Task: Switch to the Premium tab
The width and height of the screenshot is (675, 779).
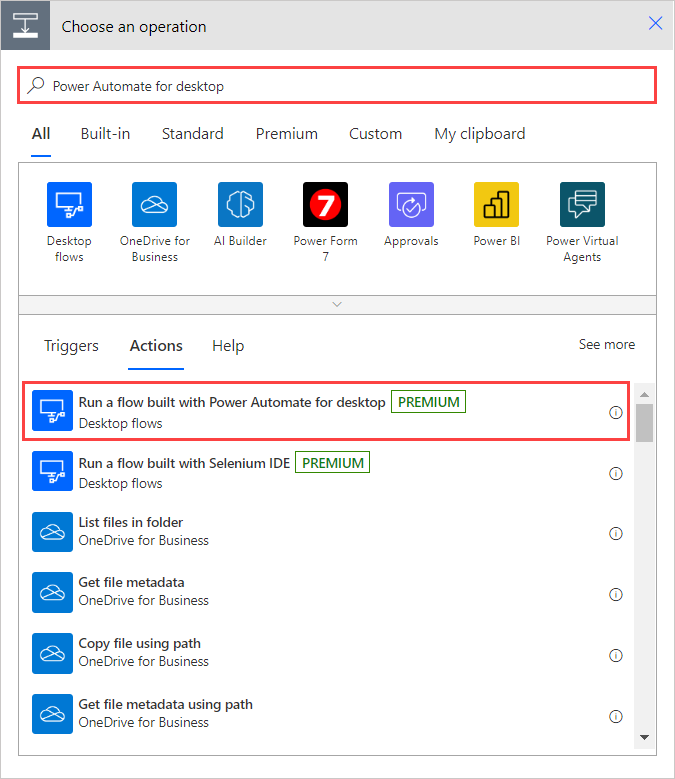Action: pos(287,134)
